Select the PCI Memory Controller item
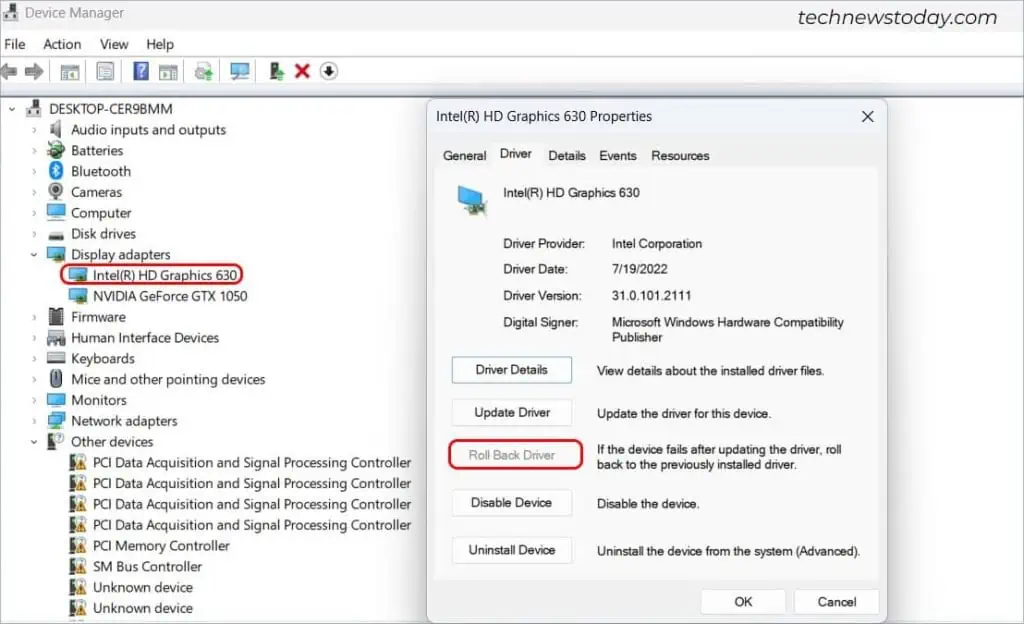The height and width of the screenshot is (624, 1024). [x=161, y=546]
